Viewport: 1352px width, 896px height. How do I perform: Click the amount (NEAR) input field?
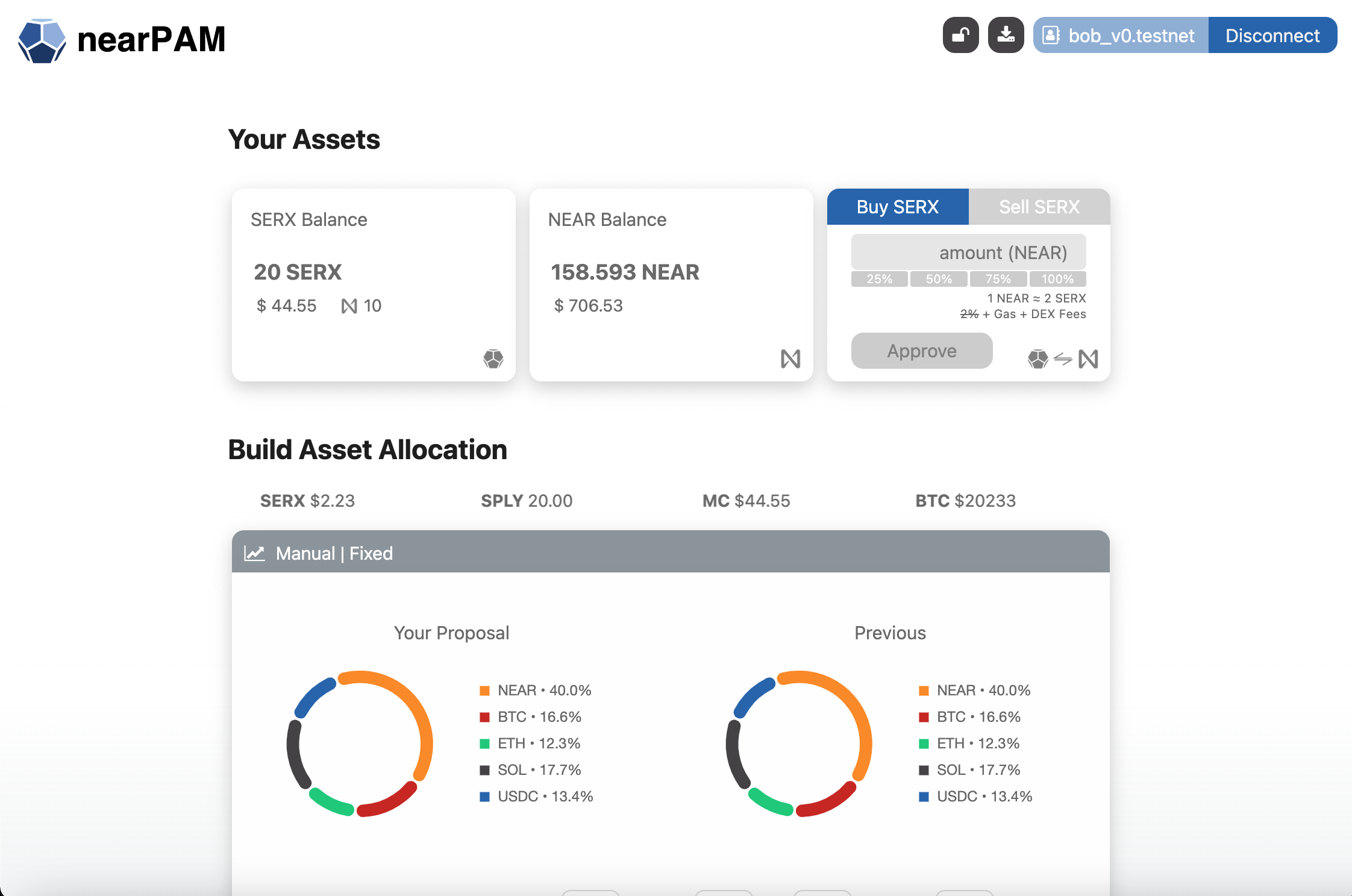968,252
